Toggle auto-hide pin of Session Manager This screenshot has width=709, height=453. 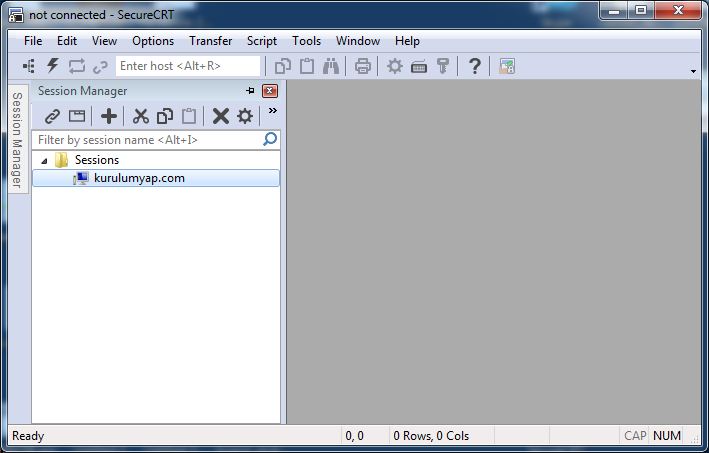[250, 91]
